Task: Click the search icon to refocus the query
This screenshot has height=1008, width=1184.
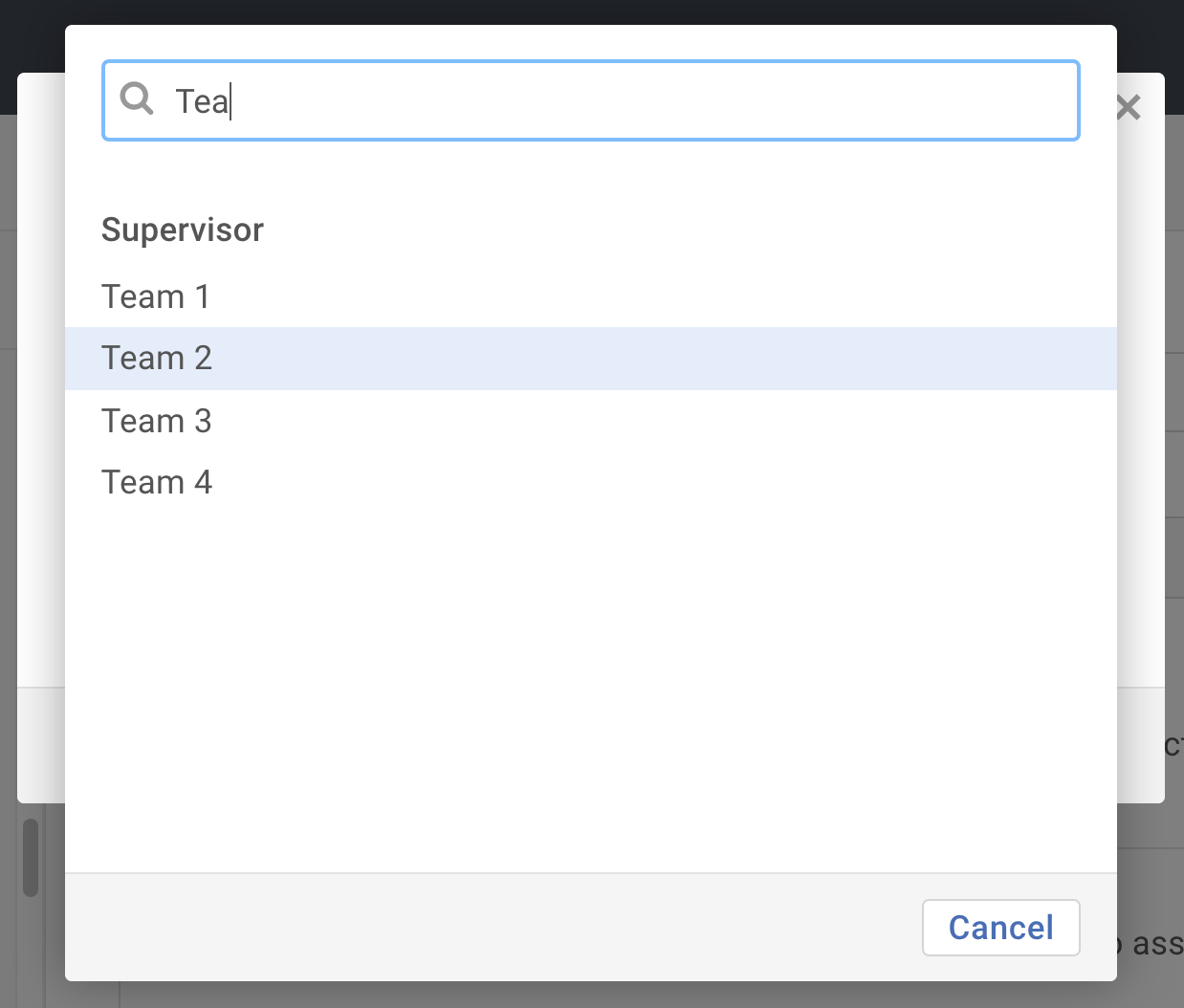Action: pos(136,99)
